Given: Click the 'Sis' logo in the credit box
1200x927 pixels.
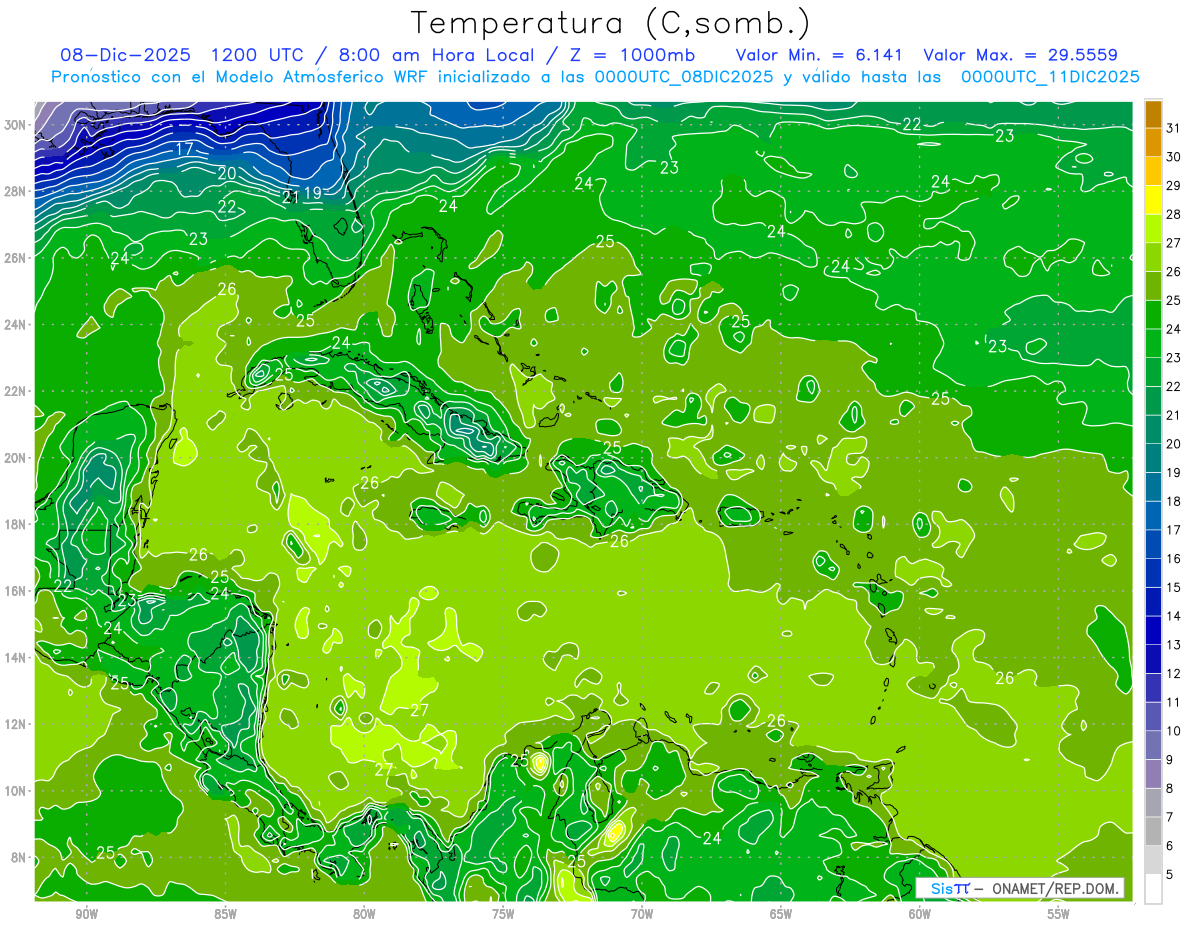Looking at the screenshot, I should [x=942, y=888].
